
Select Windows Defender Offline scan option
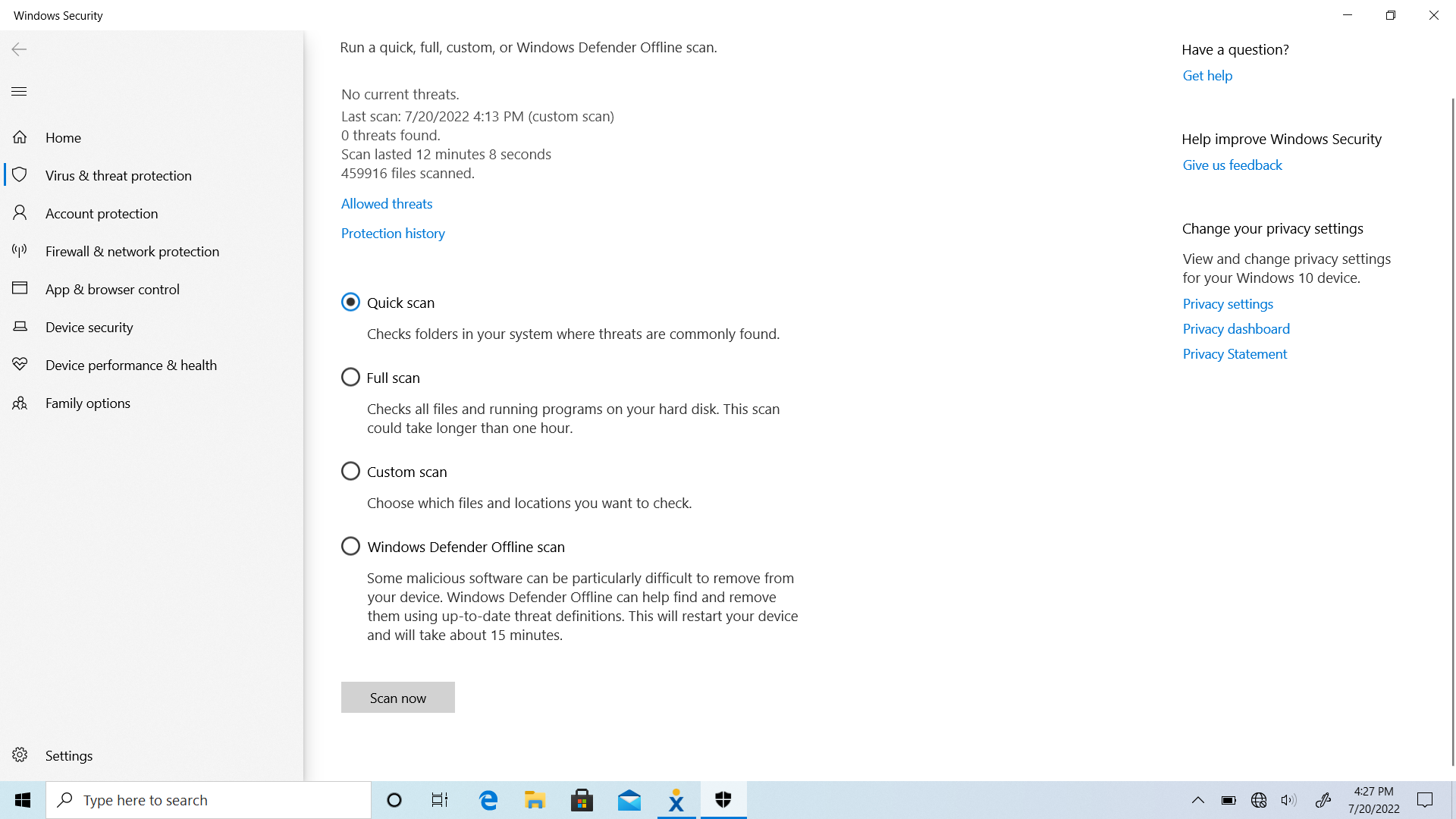coord(350,546)
